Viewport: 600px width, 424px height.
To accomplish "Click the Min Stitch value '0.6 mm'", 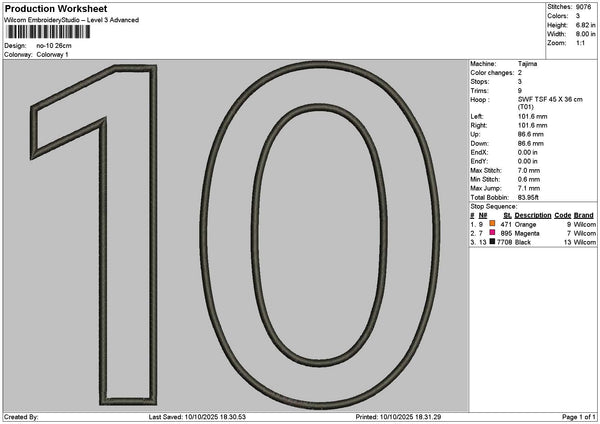I will pyautogui.click(x=529, y=179).
